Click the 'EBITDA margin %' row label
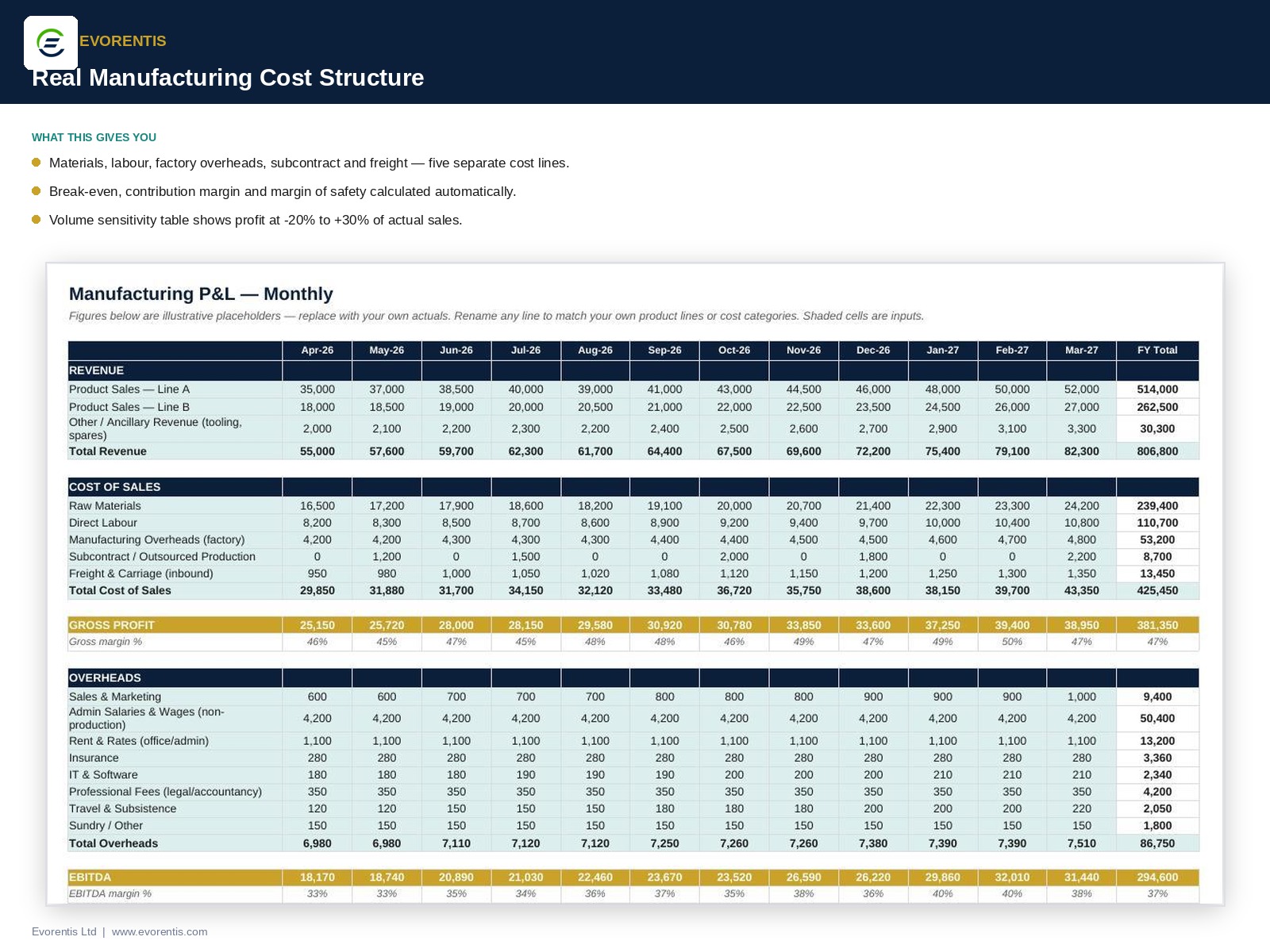This screenshot has height=952, width=1270. 110,894
